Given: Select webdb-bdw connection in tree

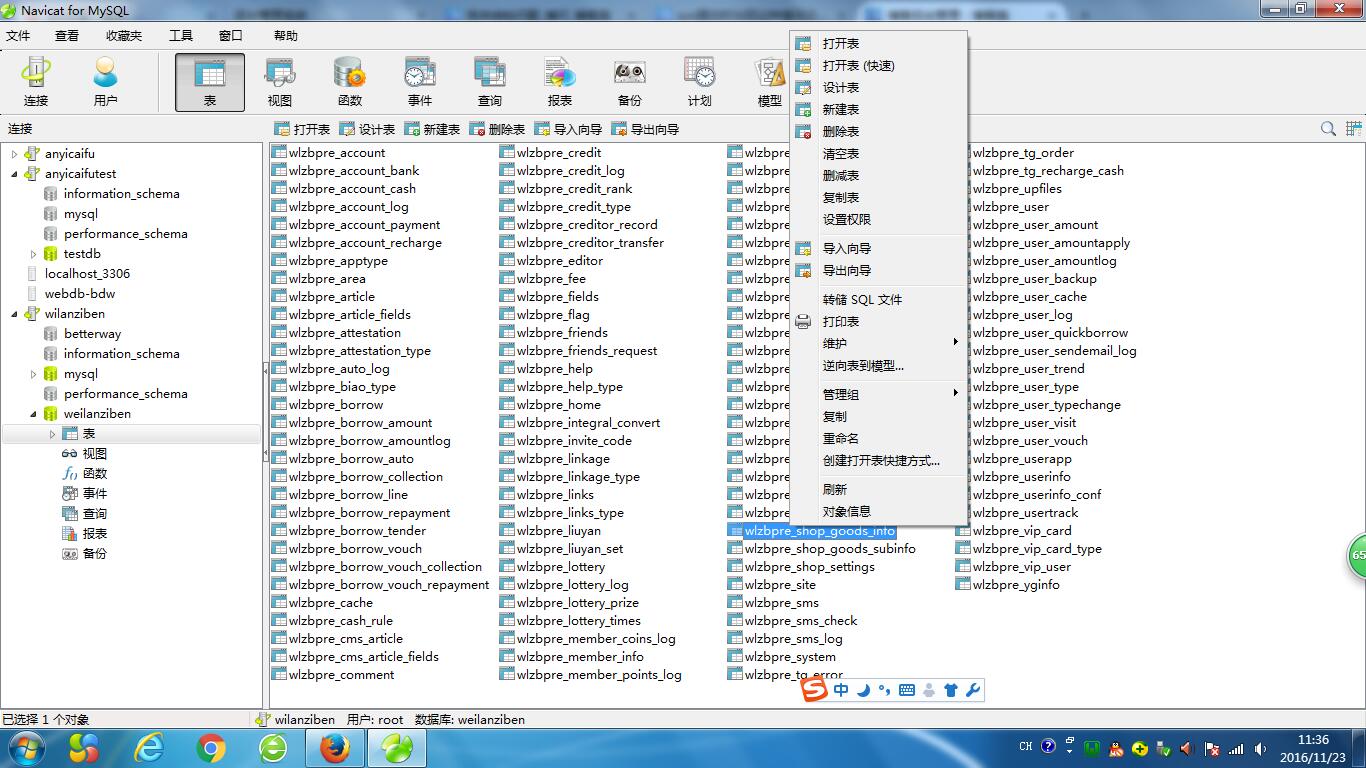Looking at the screenshot, I should (80, 294).
